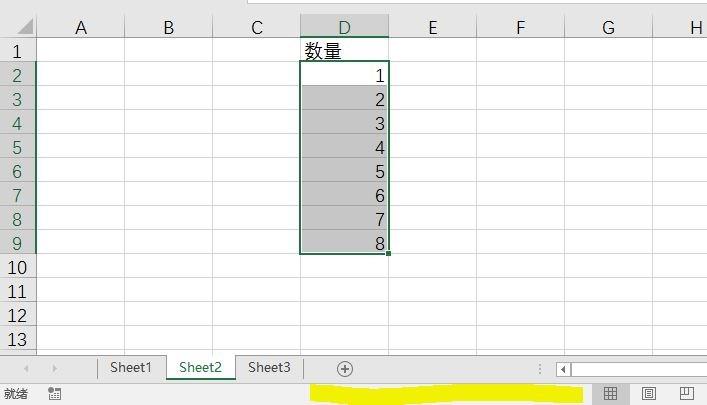Select the Sheet2 tab
This screenshot has width=707, height=405.
(x=200, y=367)
